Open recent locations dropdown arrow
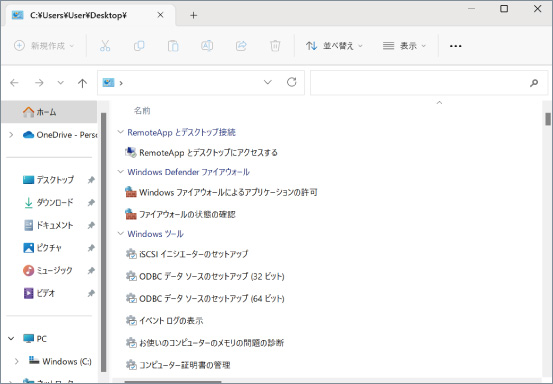 [61, 83]
